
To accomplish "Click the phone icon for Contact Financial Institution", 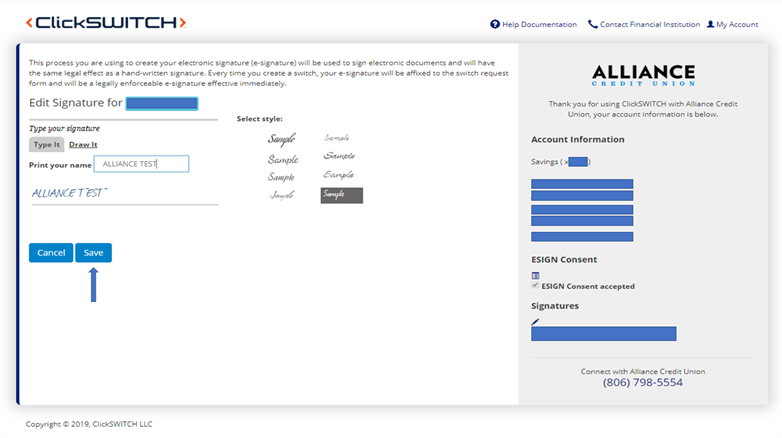I will click(592, 24).
